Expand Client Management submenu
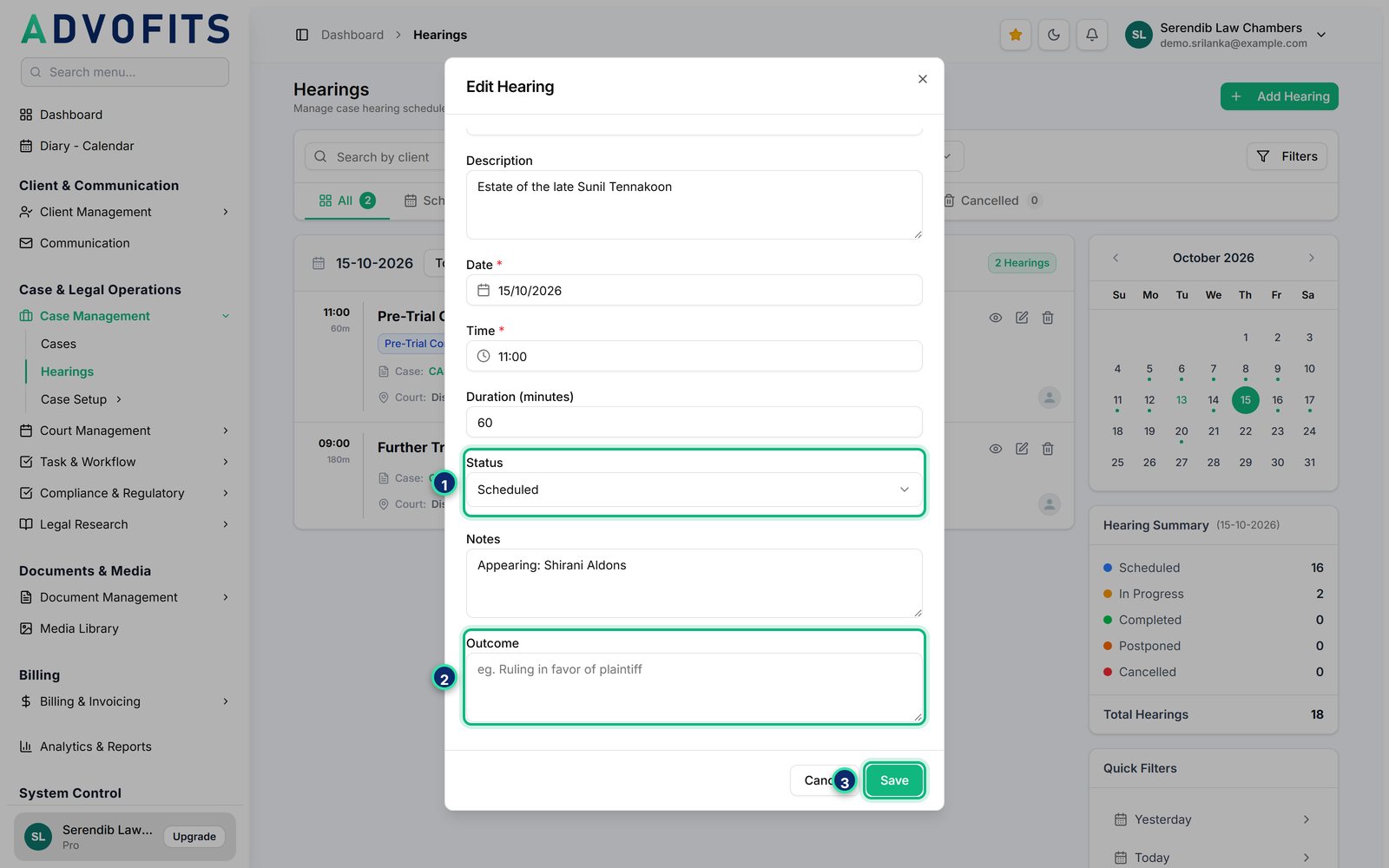 click(125, 212)
